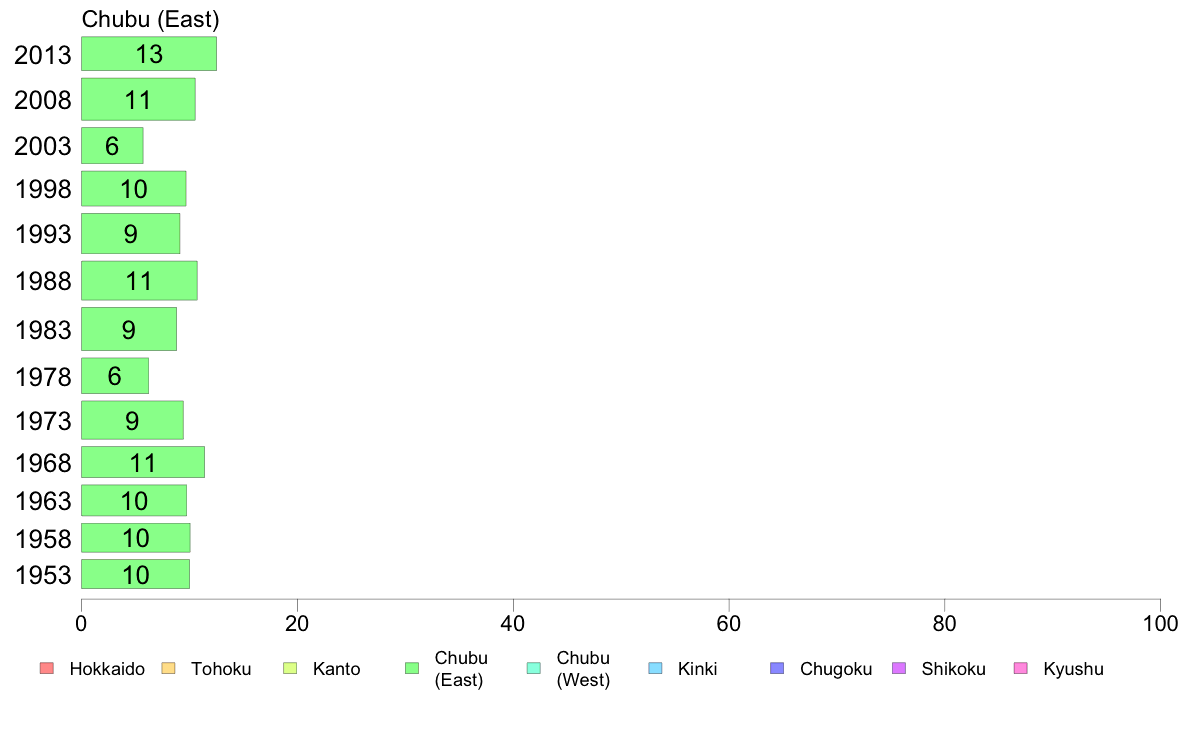Click the 1988 year axis label
The height and width of the screenshot is (736, 1188).
tap(43, 281)
